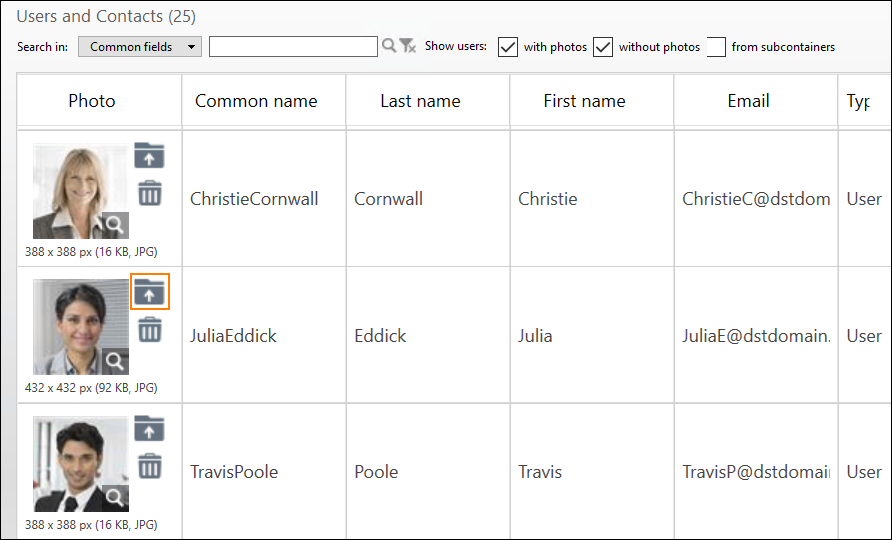The width and height of the screenshot is (892, 540).
Task: Delete TravisPoole's photo with trash icon
Action: pyautogui.click(x=149, y=466)
